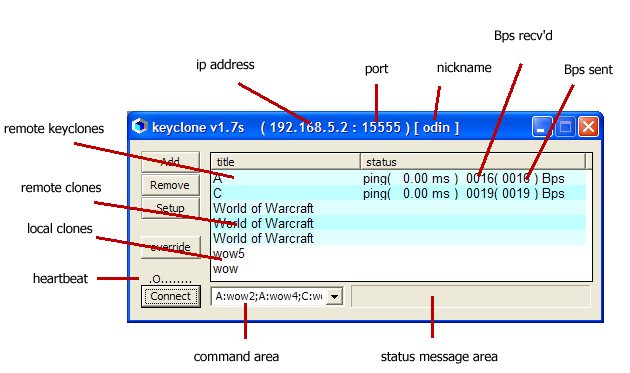Select remote keyclone C row
Image resolution: width=630 pixels, height=373 pixels.
point(399,193)
